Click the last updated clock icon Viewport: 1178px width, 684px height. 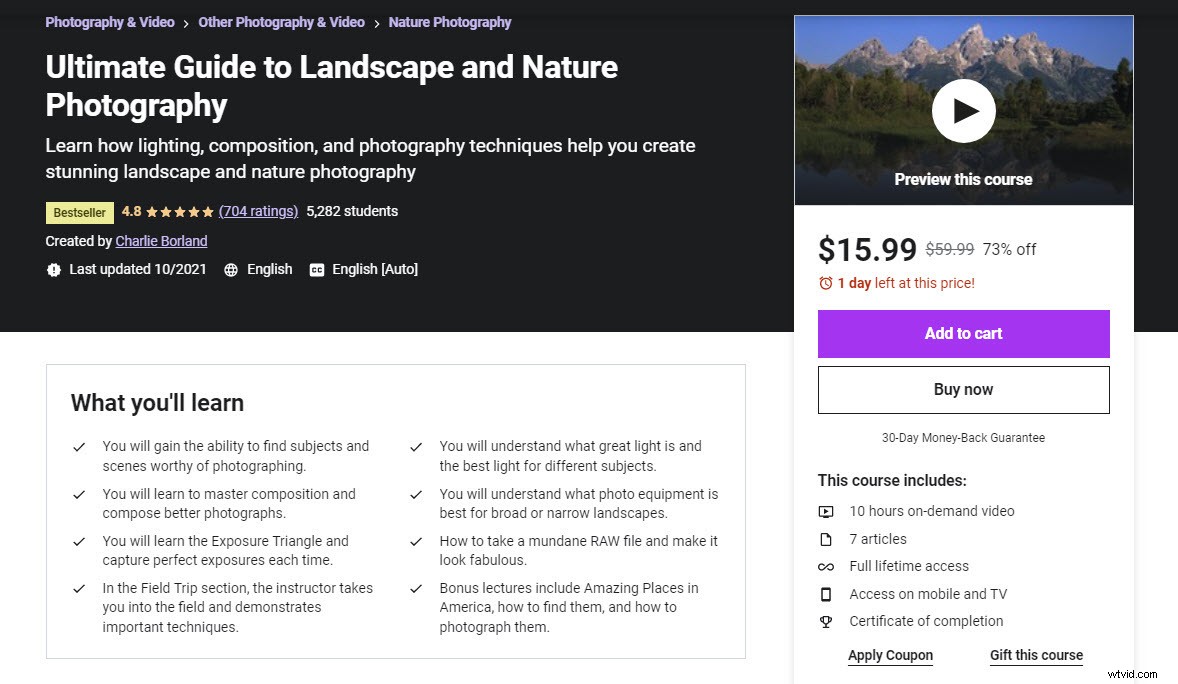coord(54,269)
